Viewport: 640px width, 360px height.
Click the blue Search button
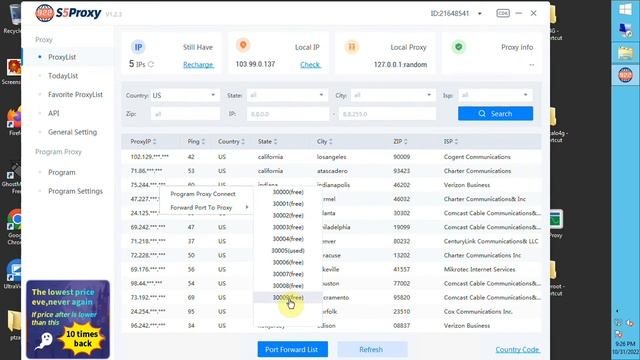click(x=495, y=113)
